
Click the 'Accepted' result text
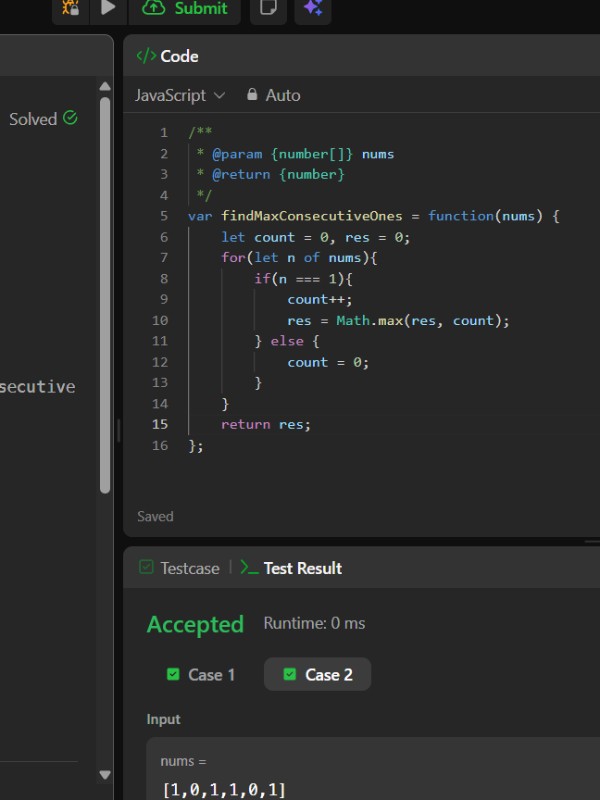(x=195, y=624)
